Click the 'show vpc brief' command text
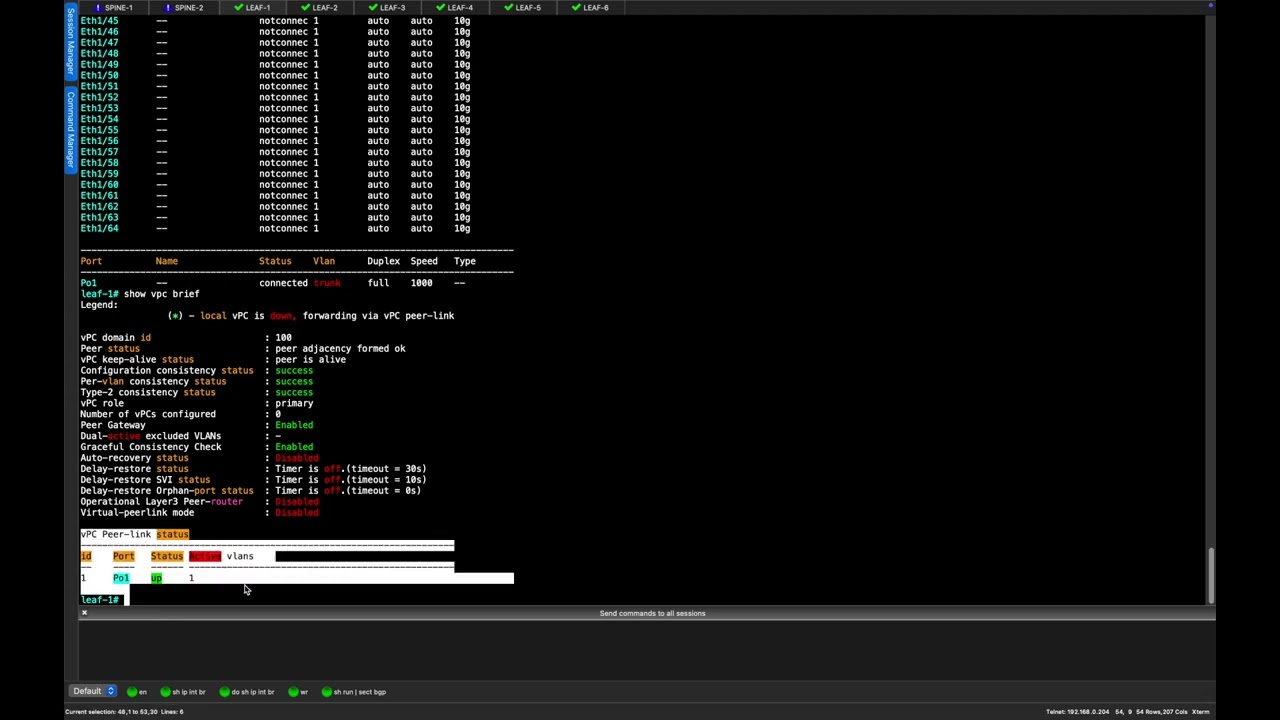 (161, 294)
